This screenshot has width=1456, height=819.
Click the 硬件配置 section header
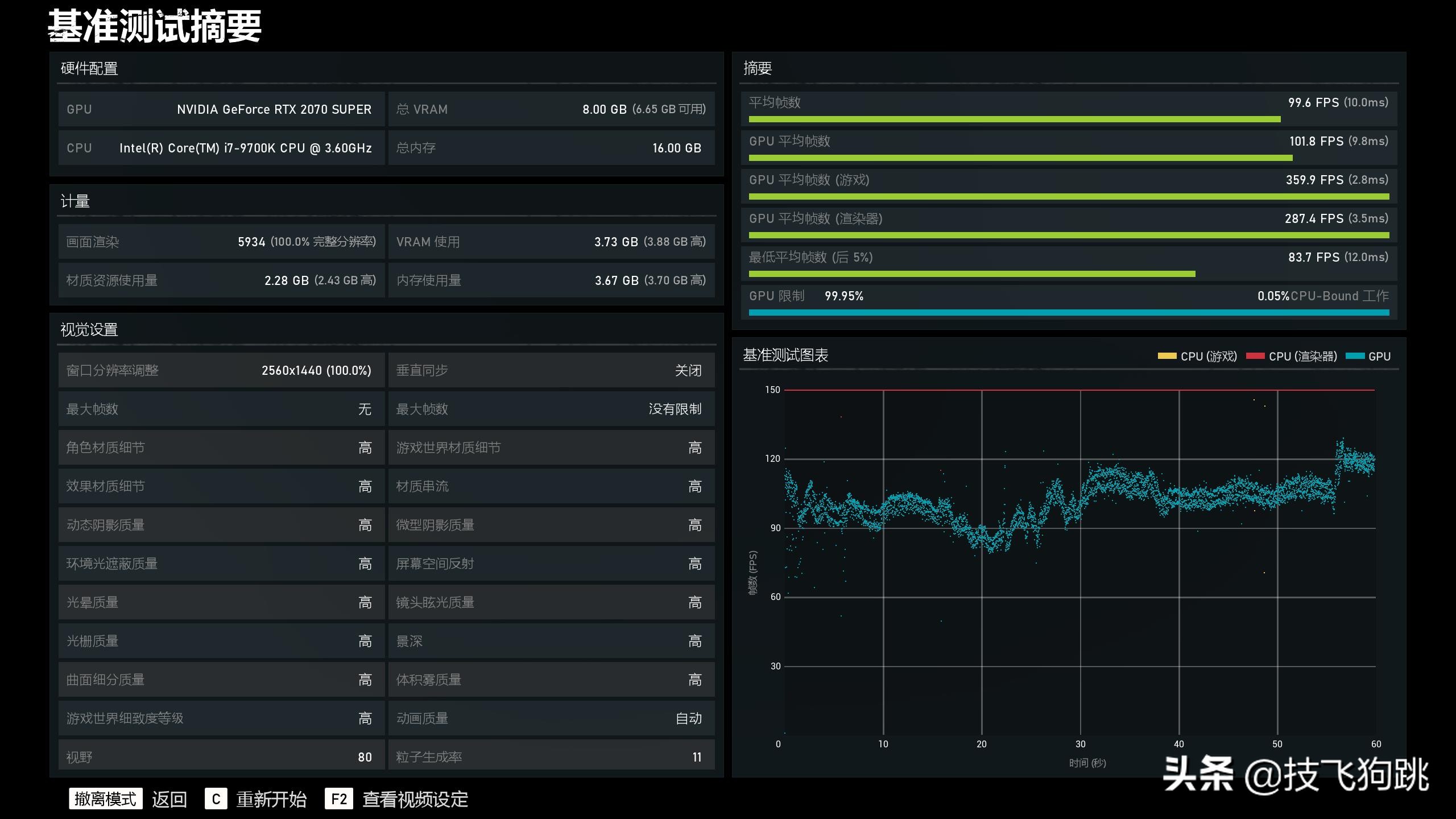click(x=89, y=69)
